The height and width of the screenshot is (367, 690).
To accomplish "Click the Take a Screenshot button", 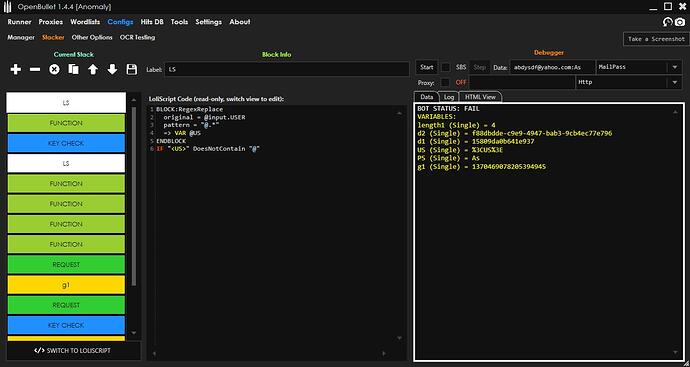I will click(x=656, y=39).
